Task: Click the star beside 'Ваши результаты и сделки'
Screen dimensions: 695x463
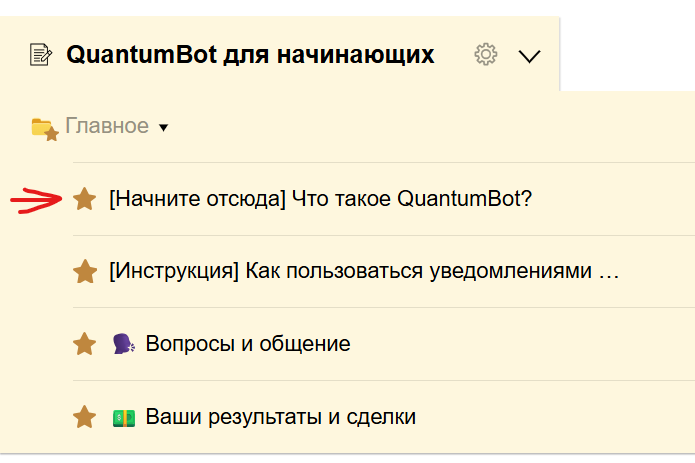Action: pyautogui.click(x=85, y=416)
